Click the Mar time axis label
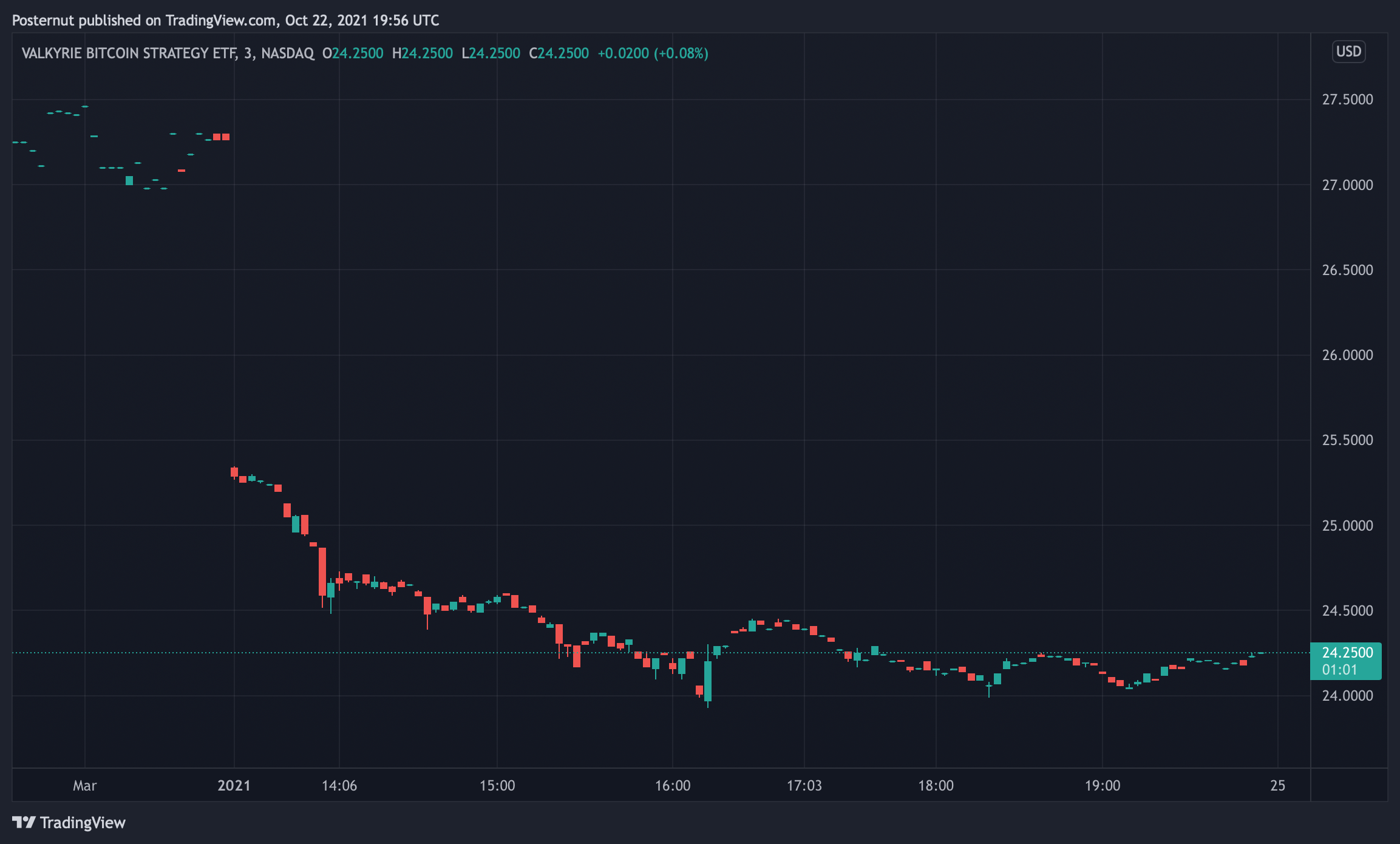This screenshot has height=844, width=1400. pyautogui.click(x=85, y=786)
